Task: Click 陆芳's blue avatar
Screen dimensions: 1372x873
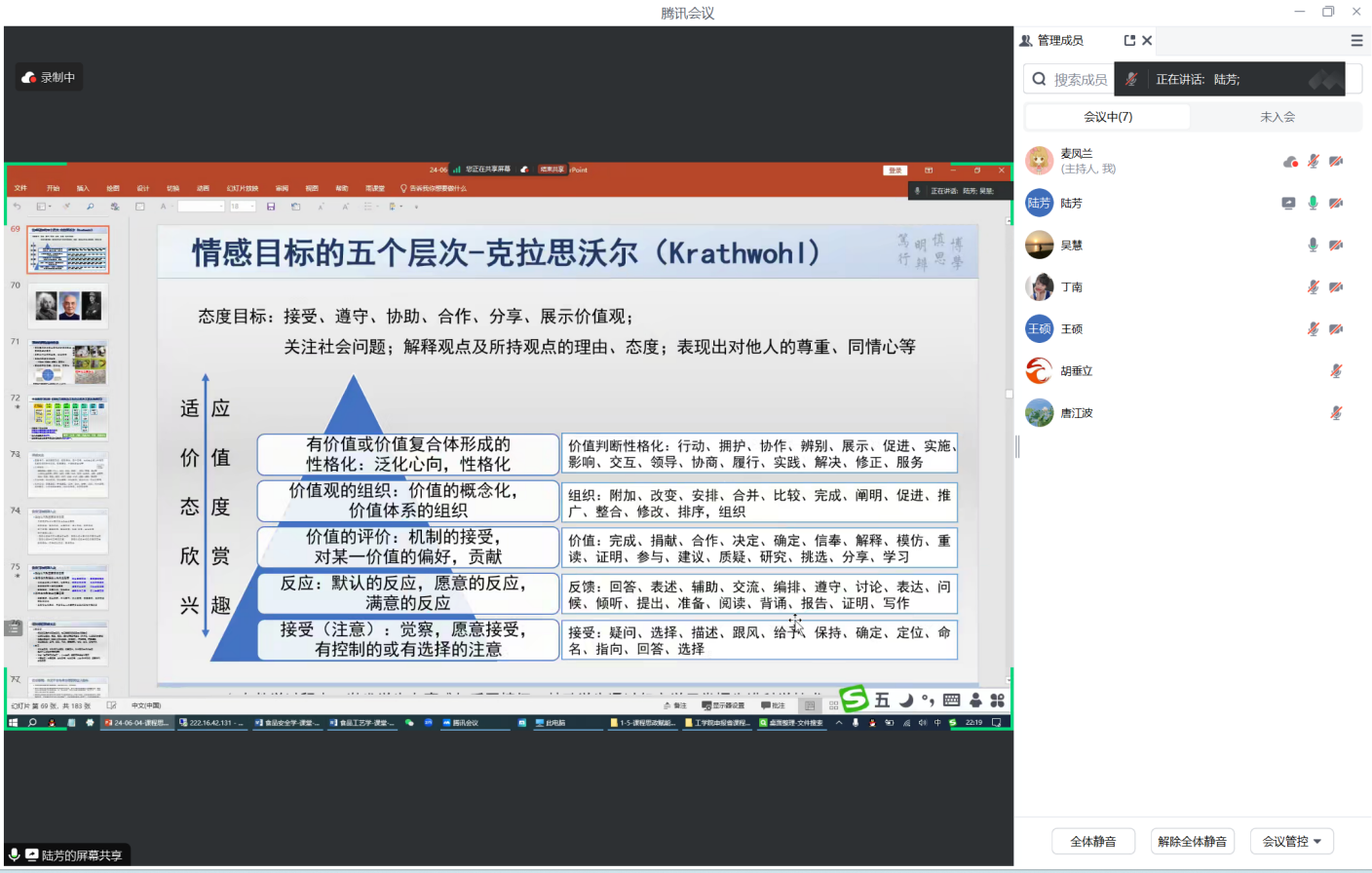Action: 1039,204
